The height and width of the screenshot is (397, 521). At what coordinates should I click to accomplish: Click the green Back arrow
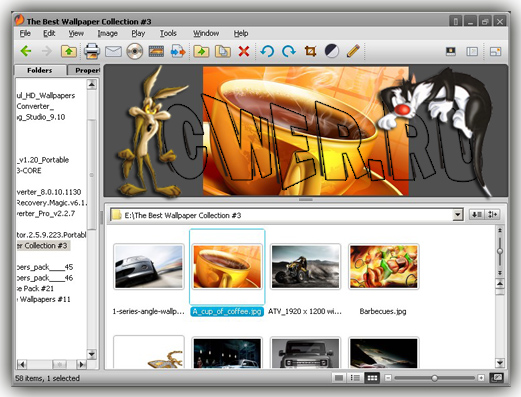click(26, 51)
